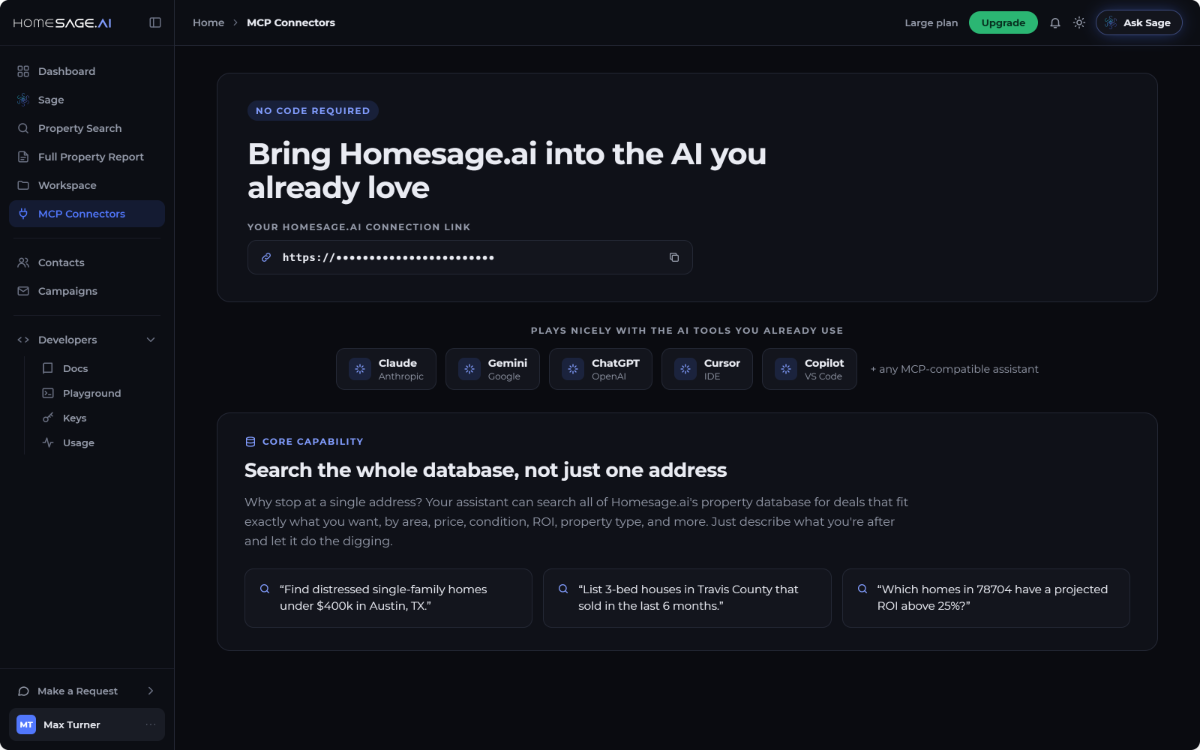Select Workspace in sidebar
The image size is (1200, 750).
click(87, 185)
